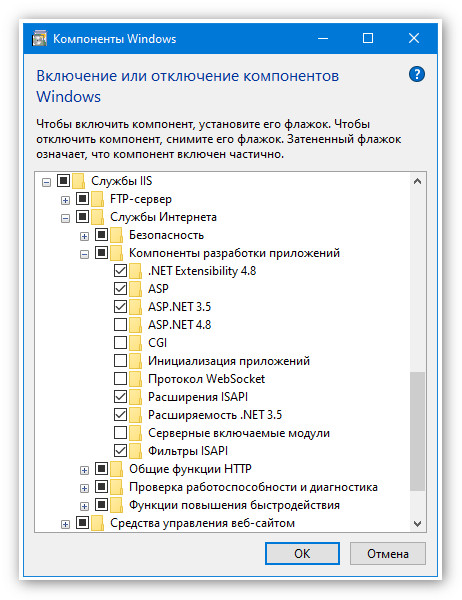Close the Компоненты Windows dialog

coord(414,38)
